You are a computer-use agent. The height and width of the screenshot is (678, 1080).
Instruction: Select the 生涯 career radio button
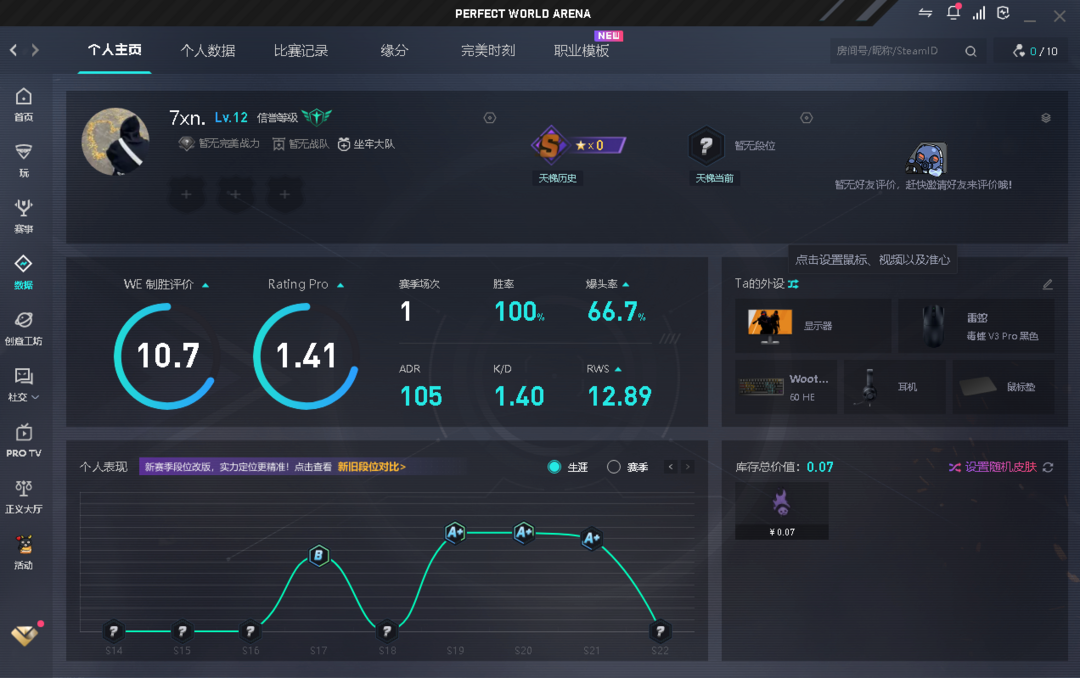point(555,467)
